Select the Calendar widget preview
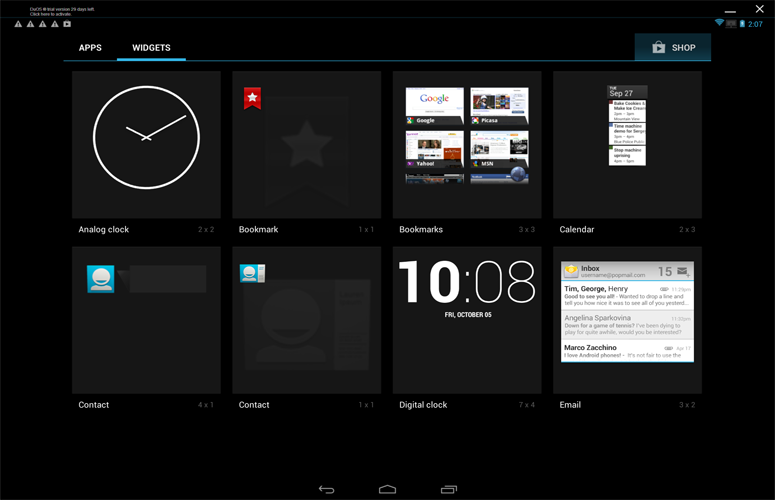This screenshot has width=775, height=500. pos(627,145)
